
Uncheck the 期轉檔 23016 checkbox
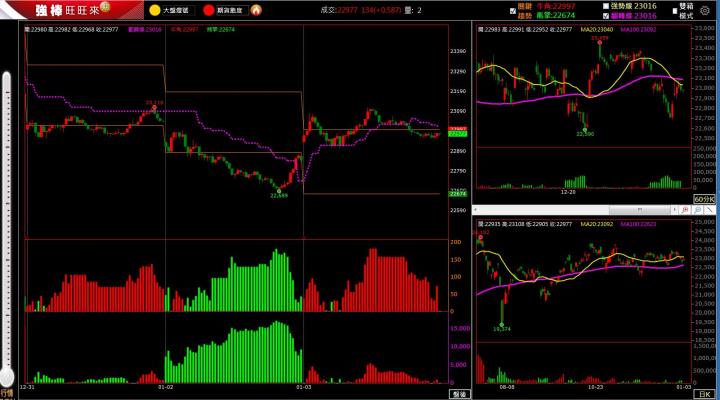606,15
